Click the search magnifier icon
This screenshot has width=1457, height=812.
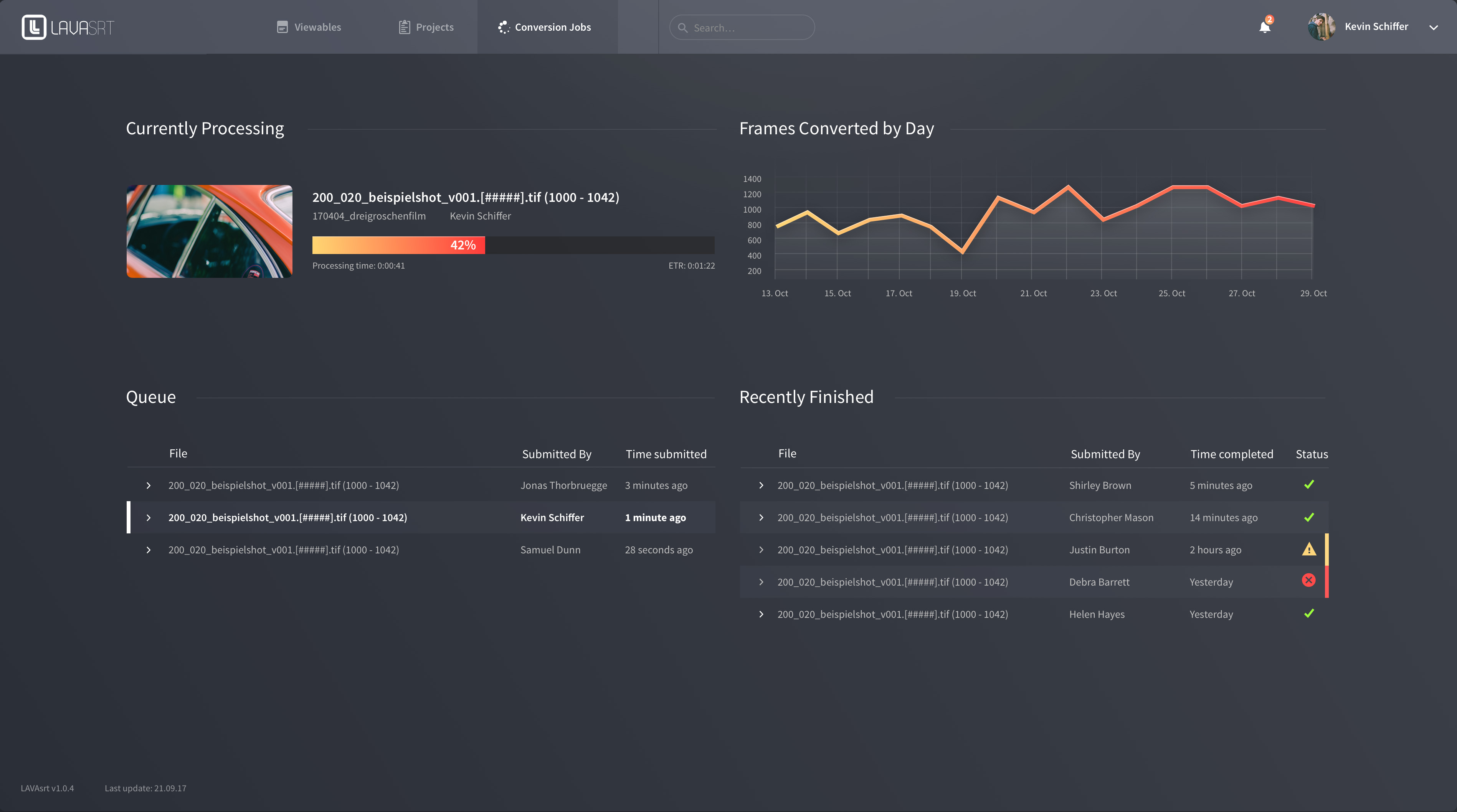click(x=683, y=28)
